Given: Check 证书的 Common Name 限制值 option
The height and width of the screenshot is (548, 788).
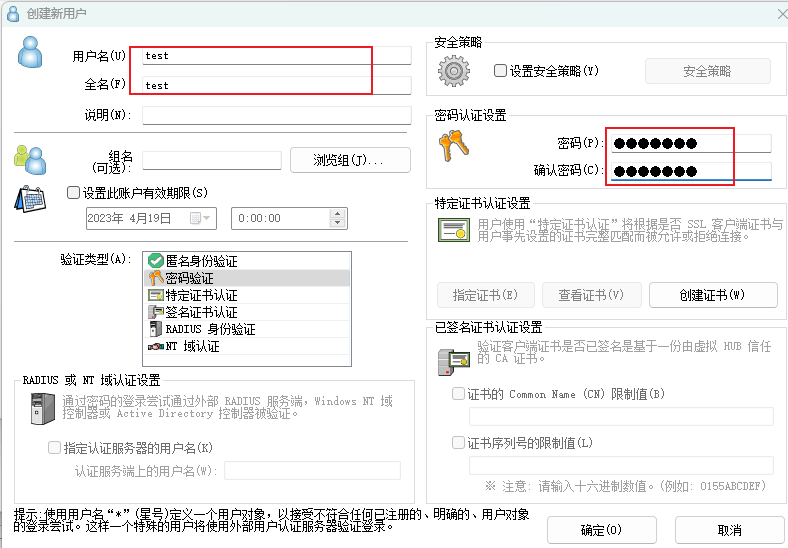Looking at the screenshot, I should [x=459, y=394].
